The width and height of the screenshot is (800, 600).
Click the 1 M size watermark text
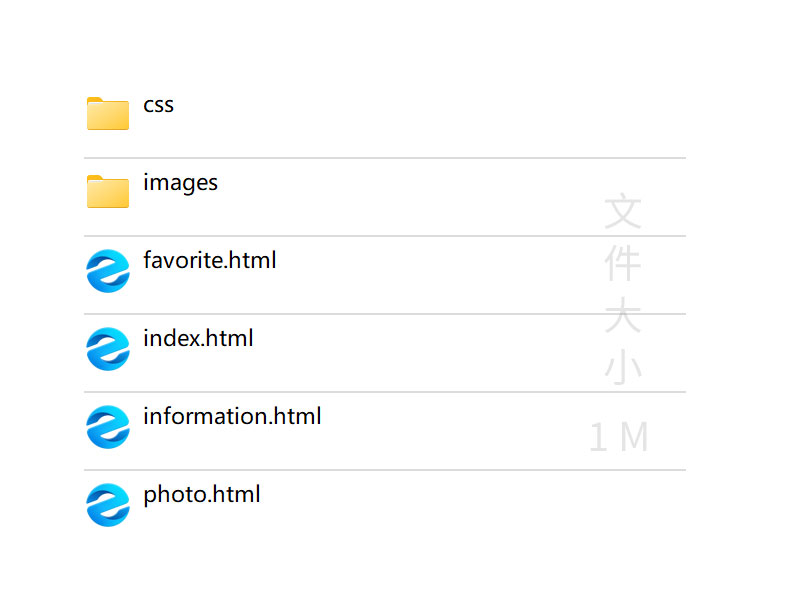(619, 437)
